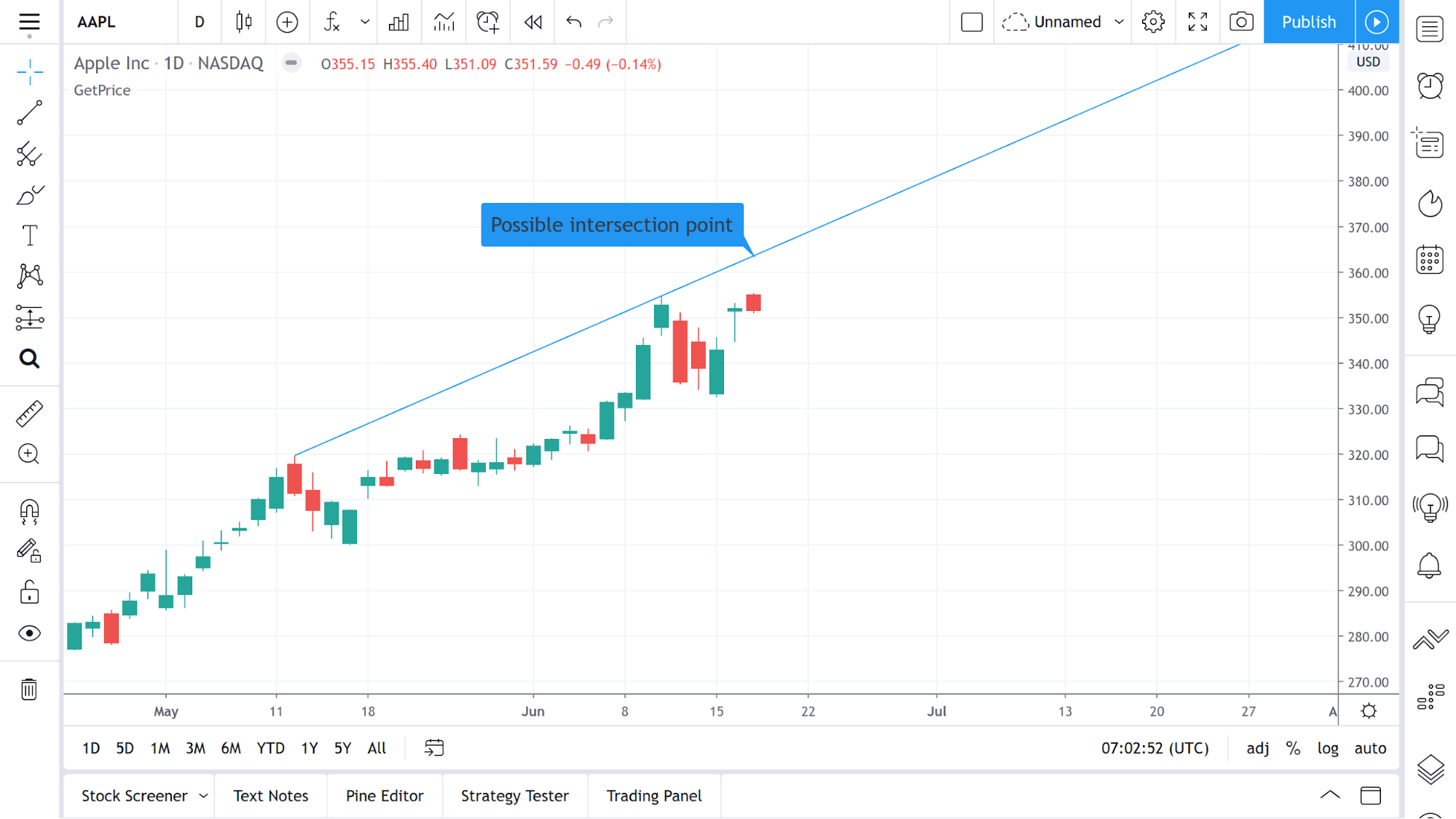
Task: Expand the layout dropdown chevron beside Unnamed
Action: coord(1119,22)
